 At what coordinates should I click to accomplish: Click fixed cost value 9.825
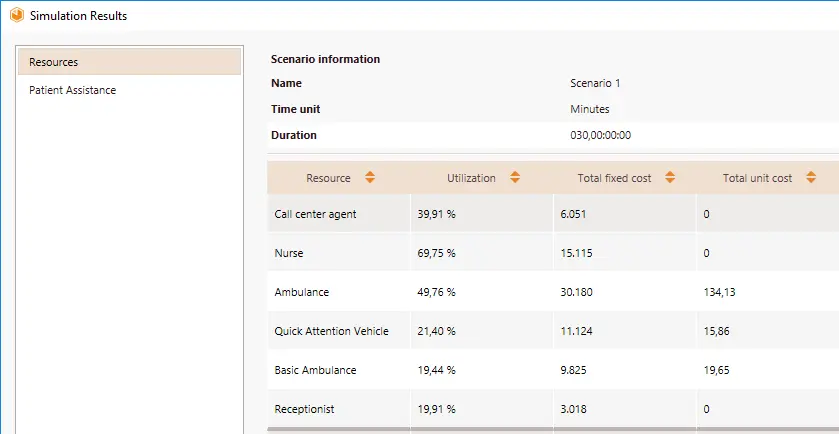573,370
